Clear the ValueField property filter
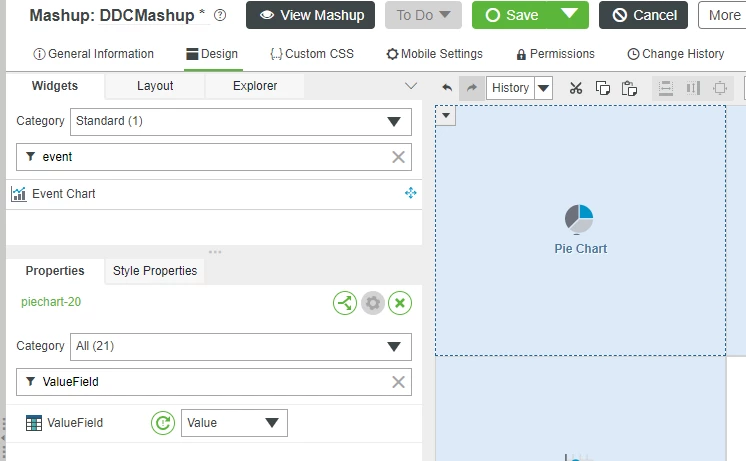Viewport: 746px width, 461px height. pos(398,382)
